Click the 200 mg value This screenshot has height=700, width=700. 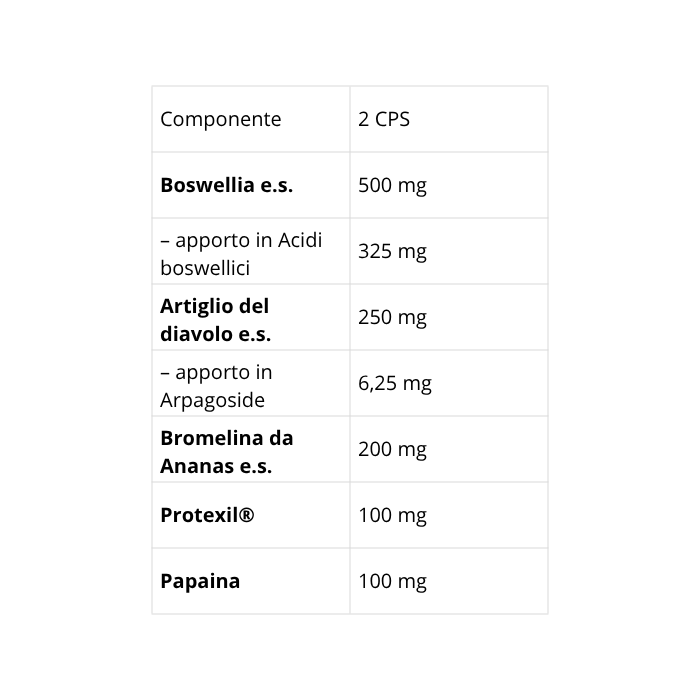click(x=392, y=449)
